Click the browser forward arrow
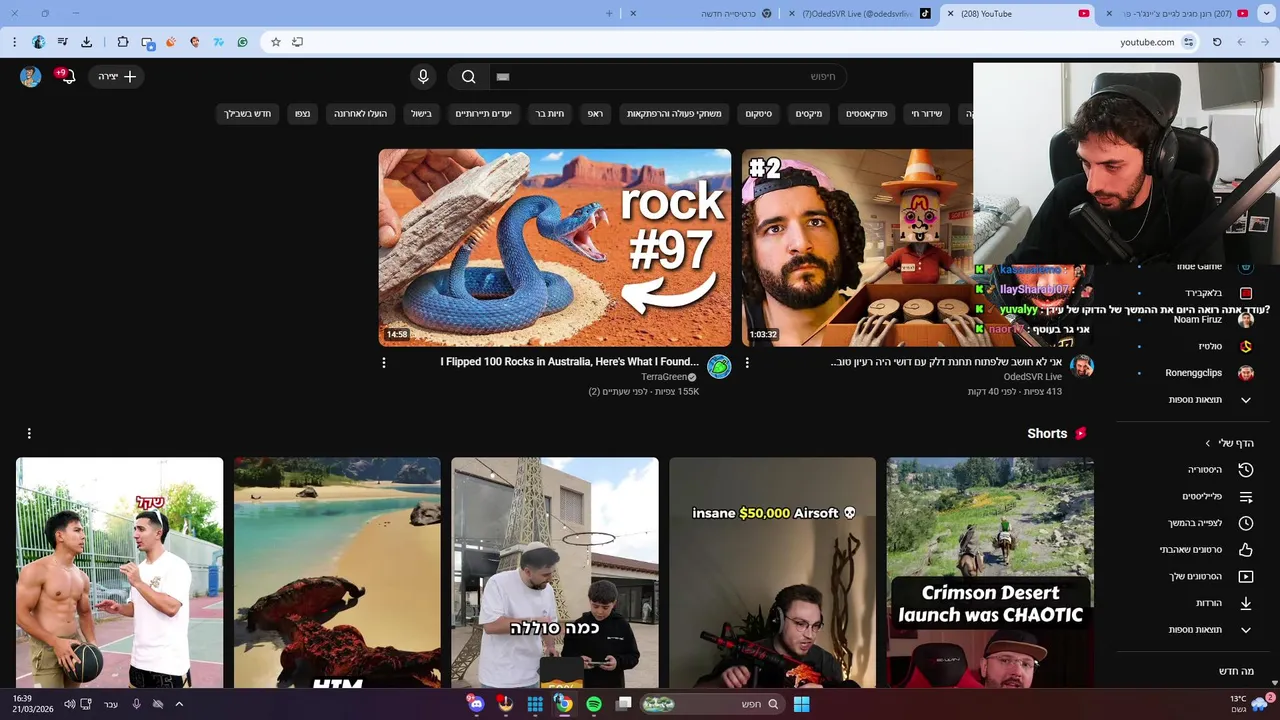The image size is (1280, 720). pos(1241,42)
